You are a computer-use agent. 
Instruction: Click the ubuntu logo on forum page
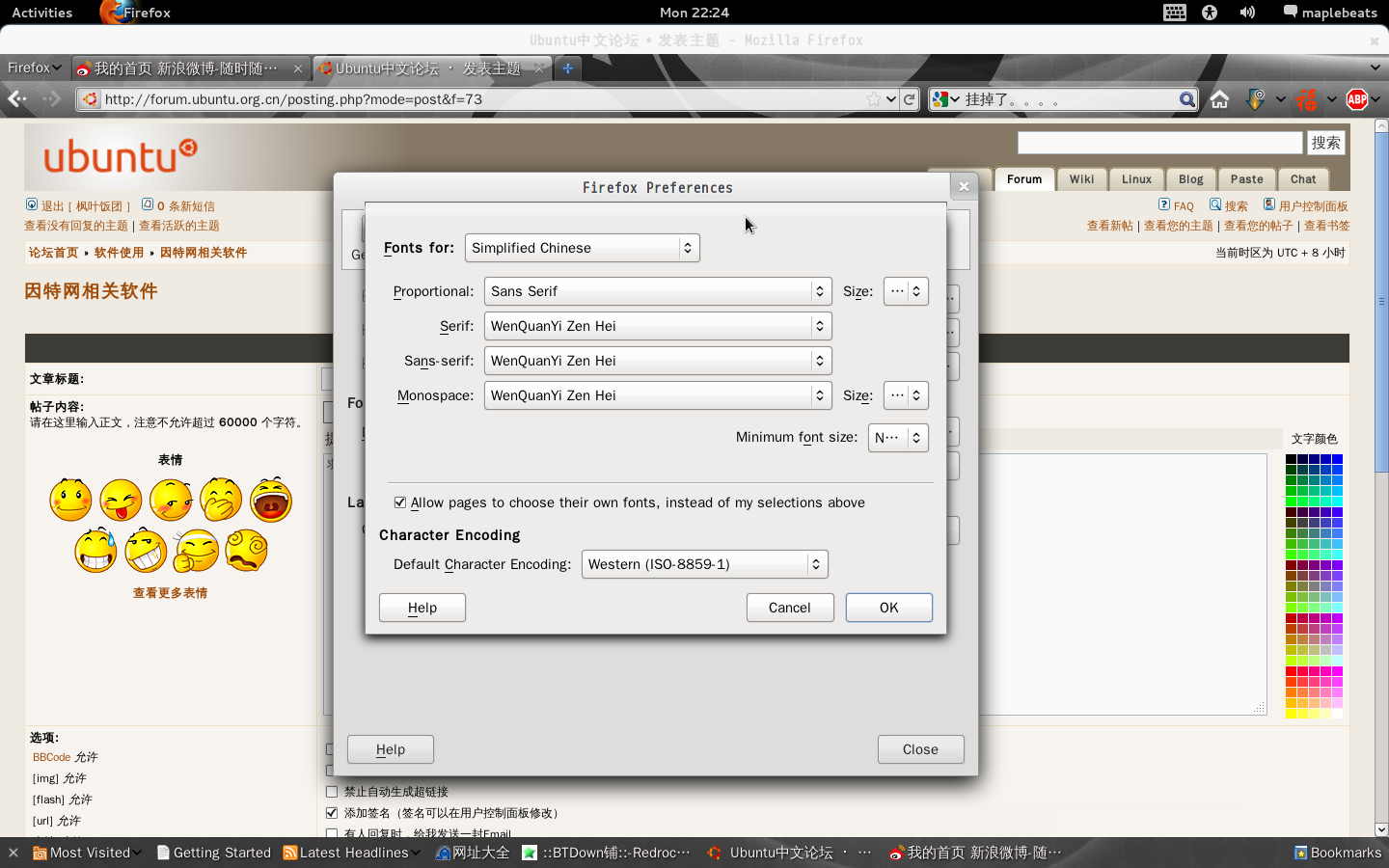[x=121, y=155]
